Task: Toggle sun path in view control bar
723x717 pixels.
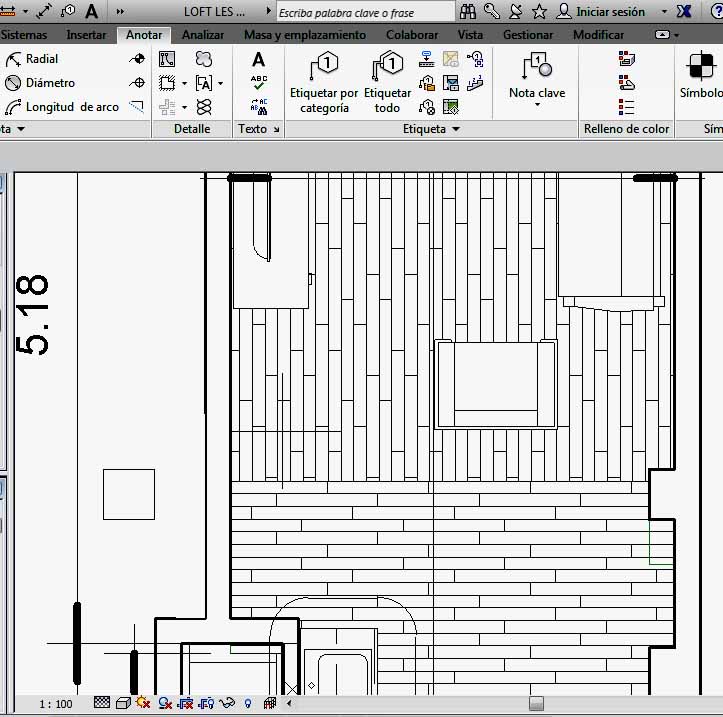Action: (143, 704)
